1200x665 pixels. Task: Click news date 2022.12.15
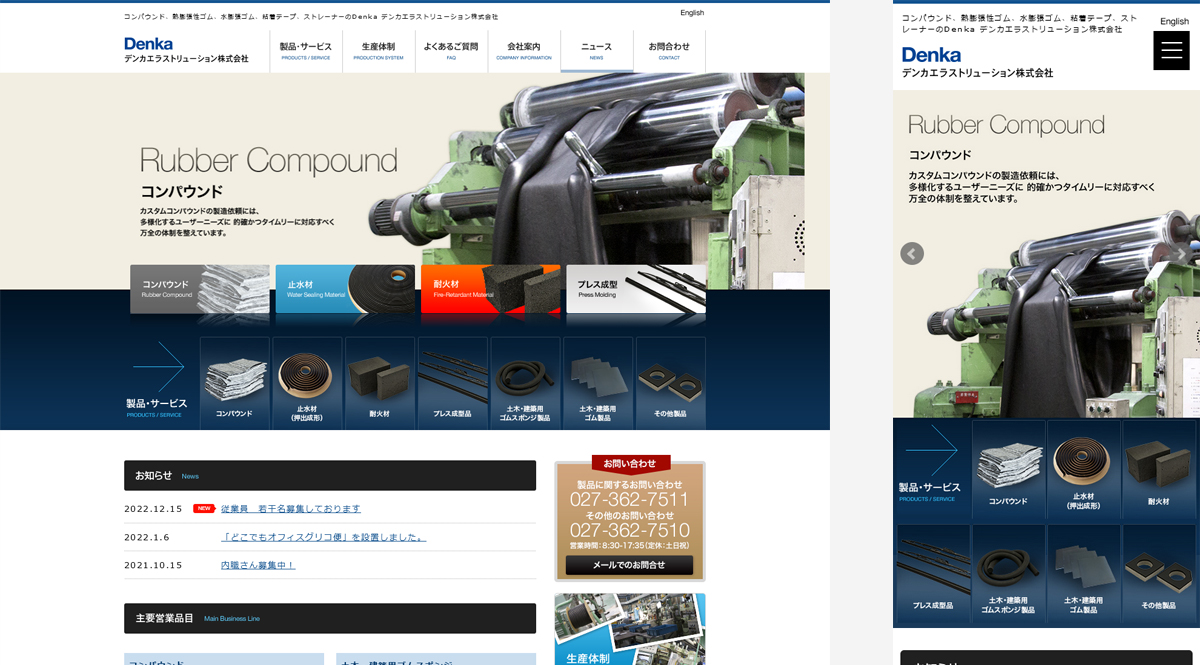click(x=153, y=509)
